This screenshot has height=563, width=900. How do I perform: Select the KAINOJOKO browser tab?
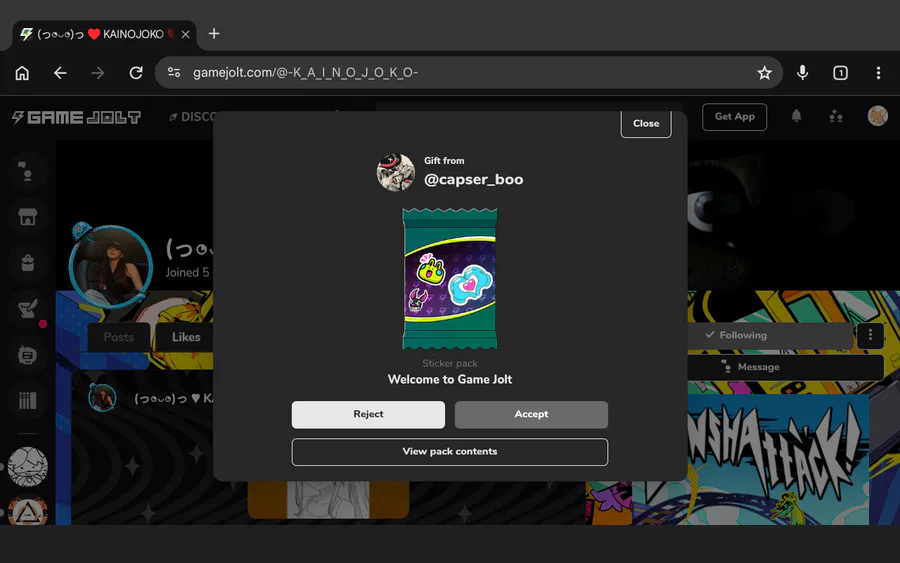pos(104,34)
